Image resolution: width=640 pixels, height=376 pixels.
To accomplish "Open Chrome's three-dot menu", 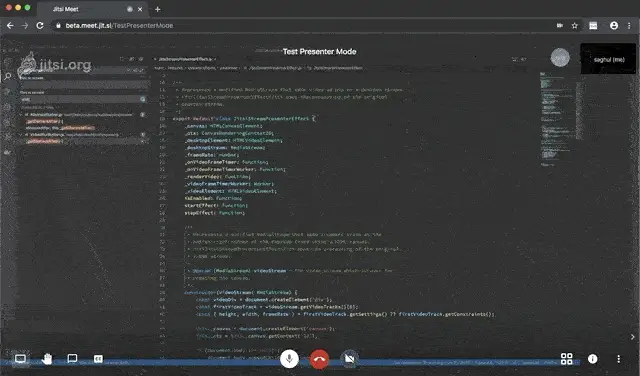I will [x=629, y=25].
